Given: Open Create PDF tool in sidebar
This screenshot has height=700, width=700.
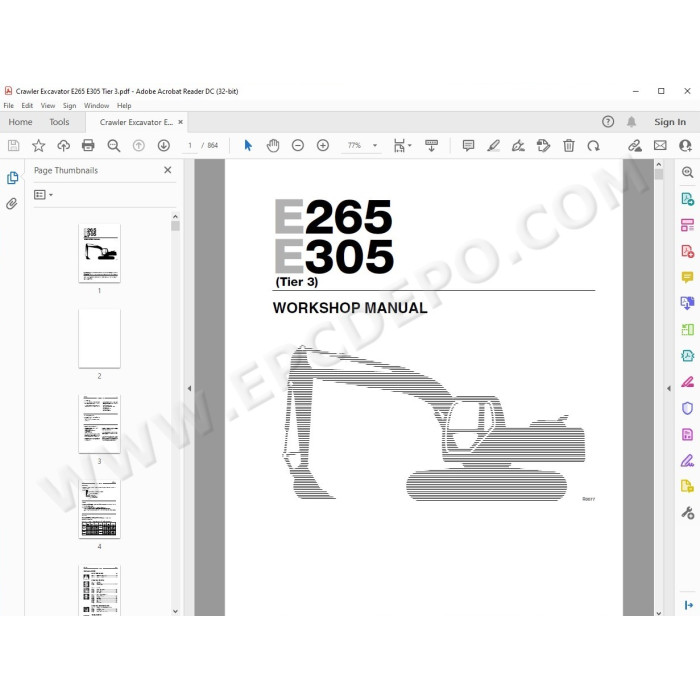Looking at the screenshot, I should 688,251.
